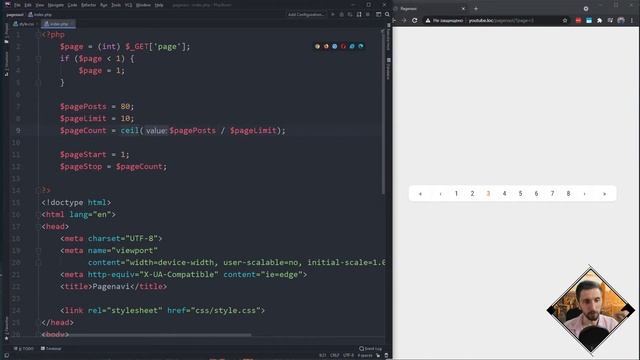Open the VCS menu

[129, 5]
